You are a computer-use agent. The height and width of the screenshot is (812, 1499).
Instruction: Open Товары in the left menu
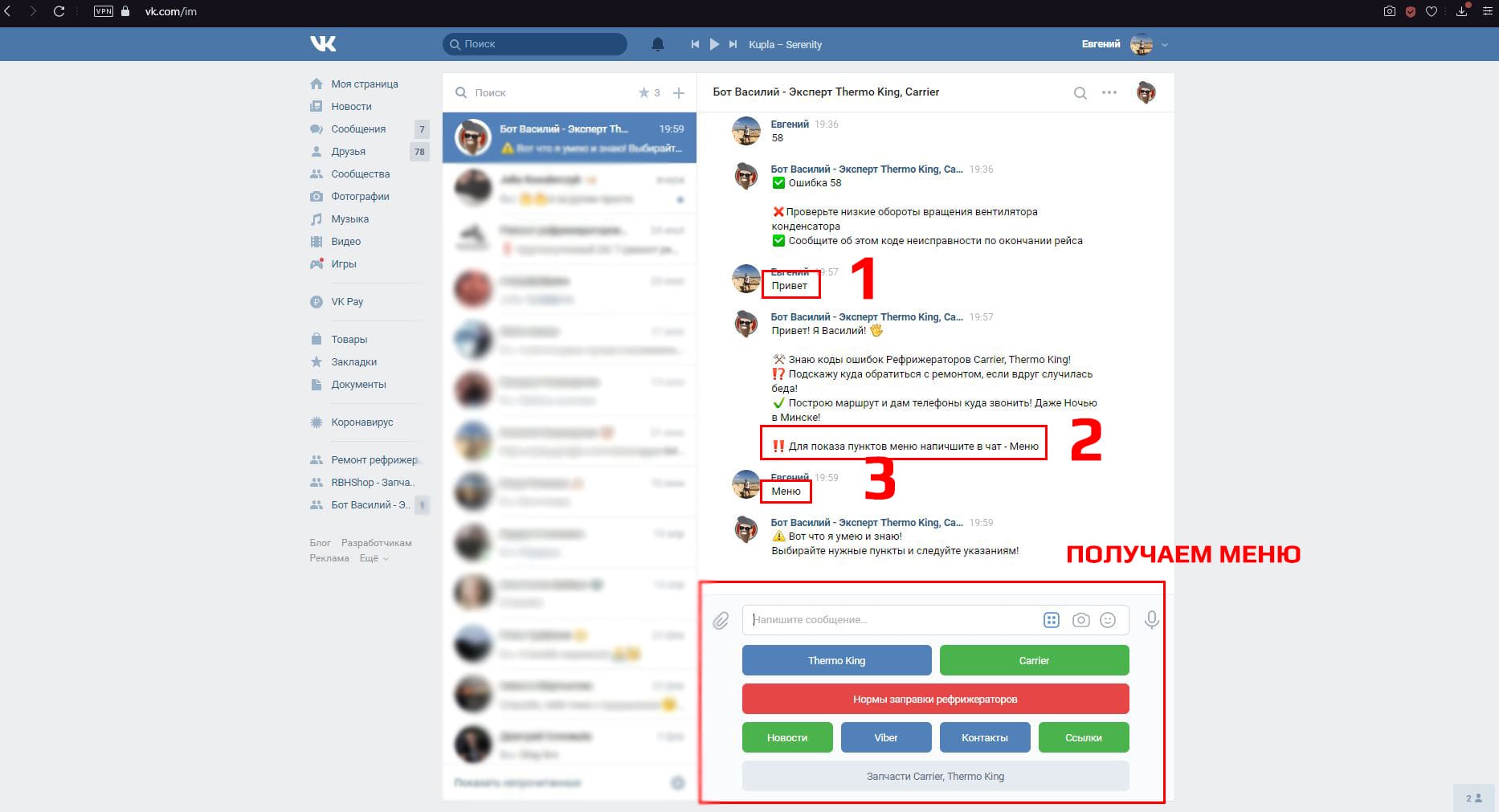click(x=349, y=339)
